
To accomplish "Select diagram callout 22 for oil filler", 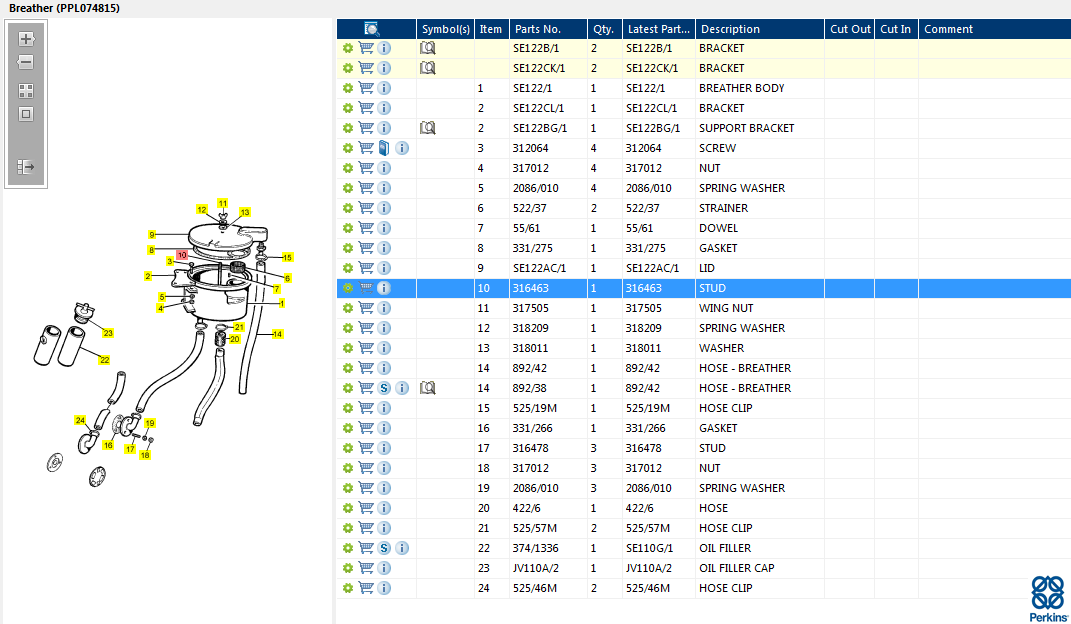I will pyautogui.click(x=105, y=360).
